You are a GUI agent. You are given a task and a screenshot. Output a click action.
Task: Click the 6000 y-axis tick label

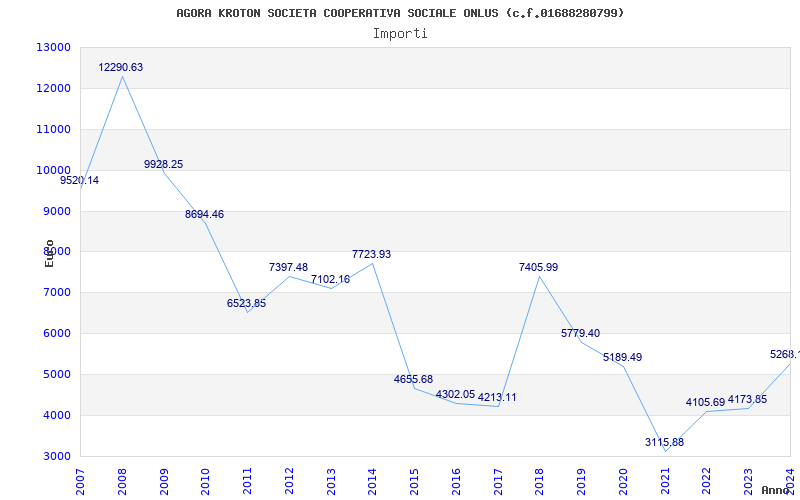pyautogui.click(x=56, y=334)
